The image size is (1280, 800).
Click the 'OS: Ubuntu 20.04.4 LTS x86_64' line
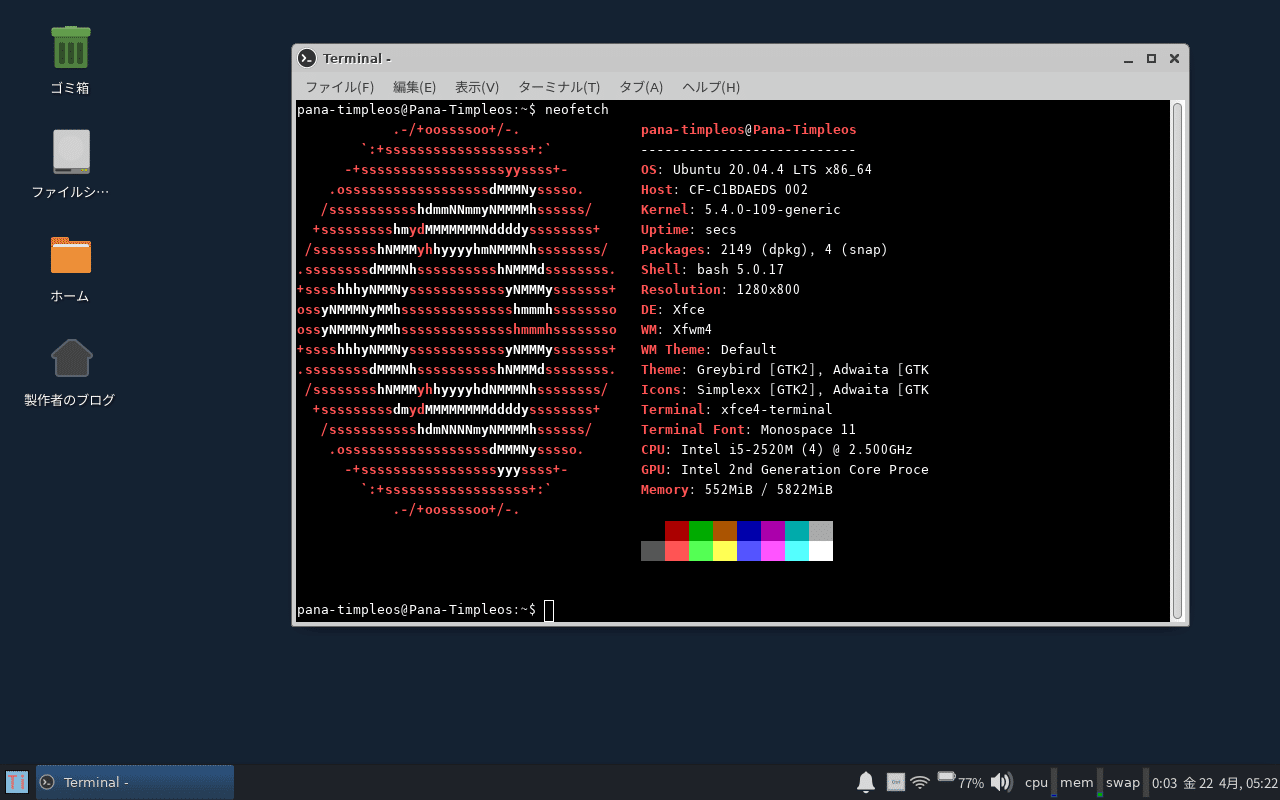(756, 170)
